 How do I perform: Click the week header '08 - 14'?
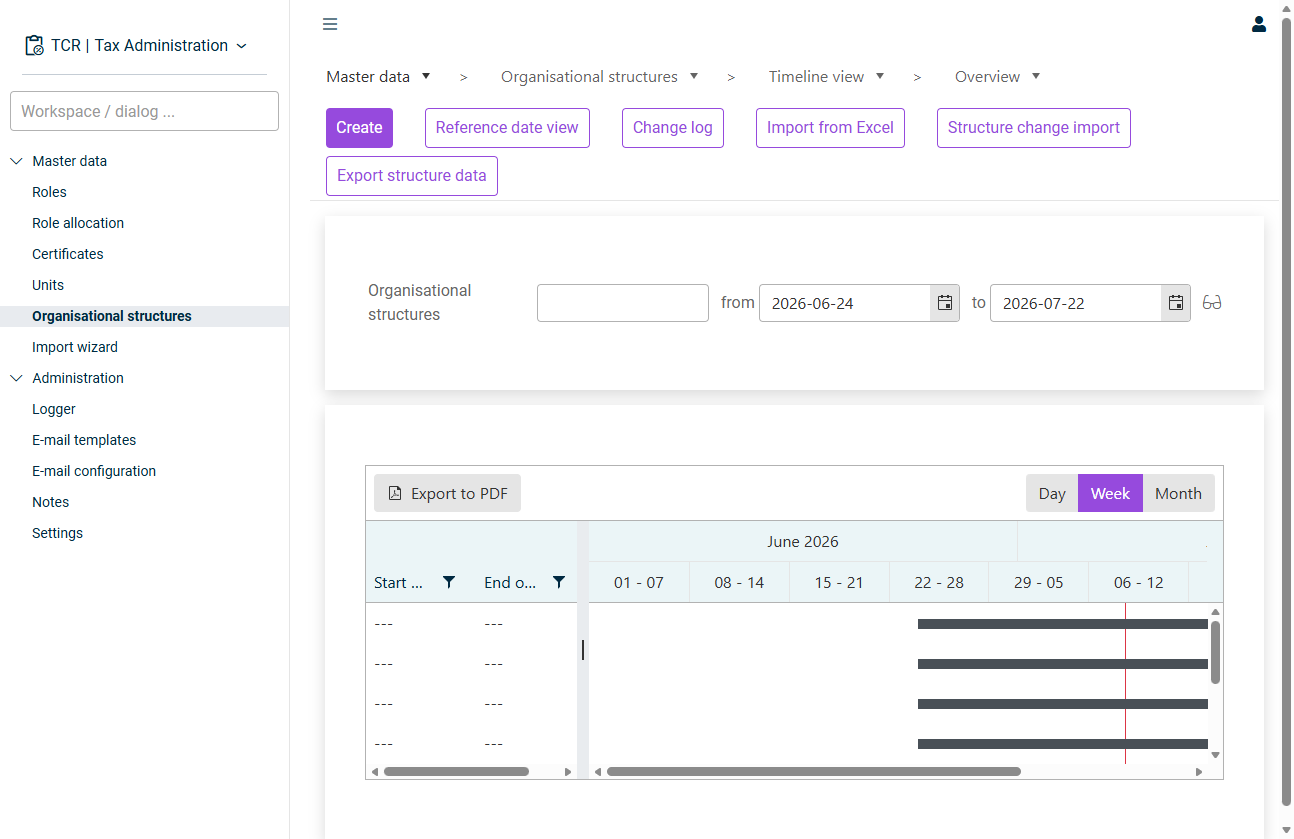click(739, 582)
